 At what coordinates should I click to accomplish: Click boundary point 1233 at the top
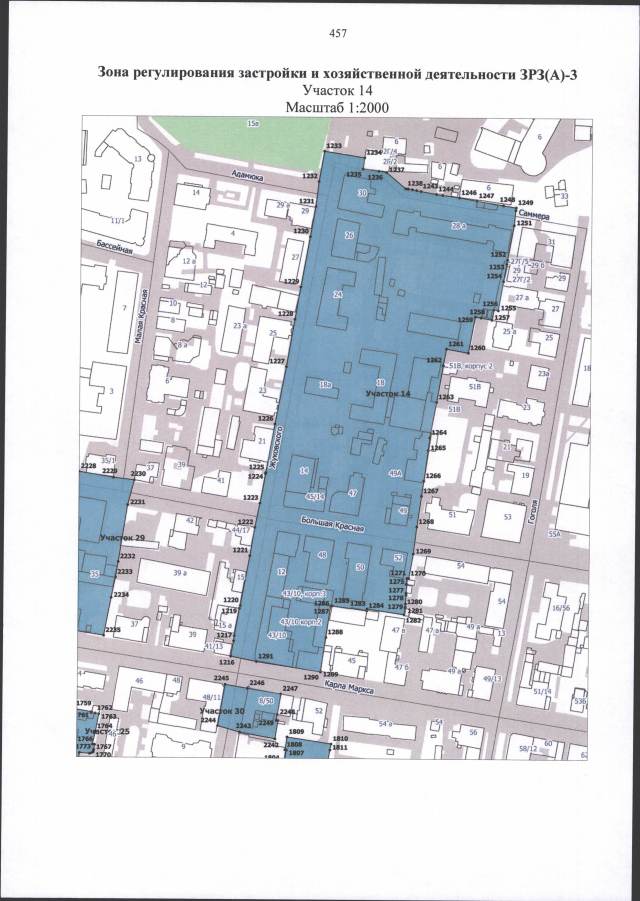[x=334, y=146]
